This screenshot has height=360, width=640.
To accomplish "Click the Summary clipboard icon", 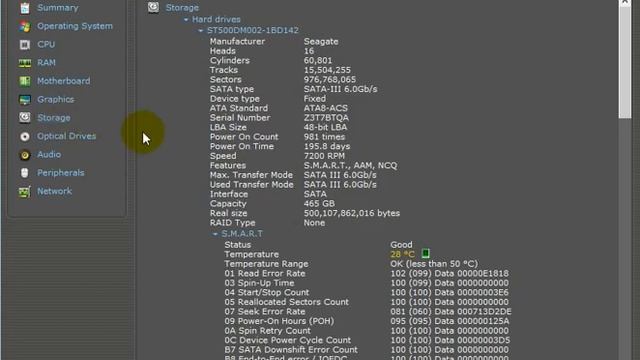I will [x=25, y=8].
